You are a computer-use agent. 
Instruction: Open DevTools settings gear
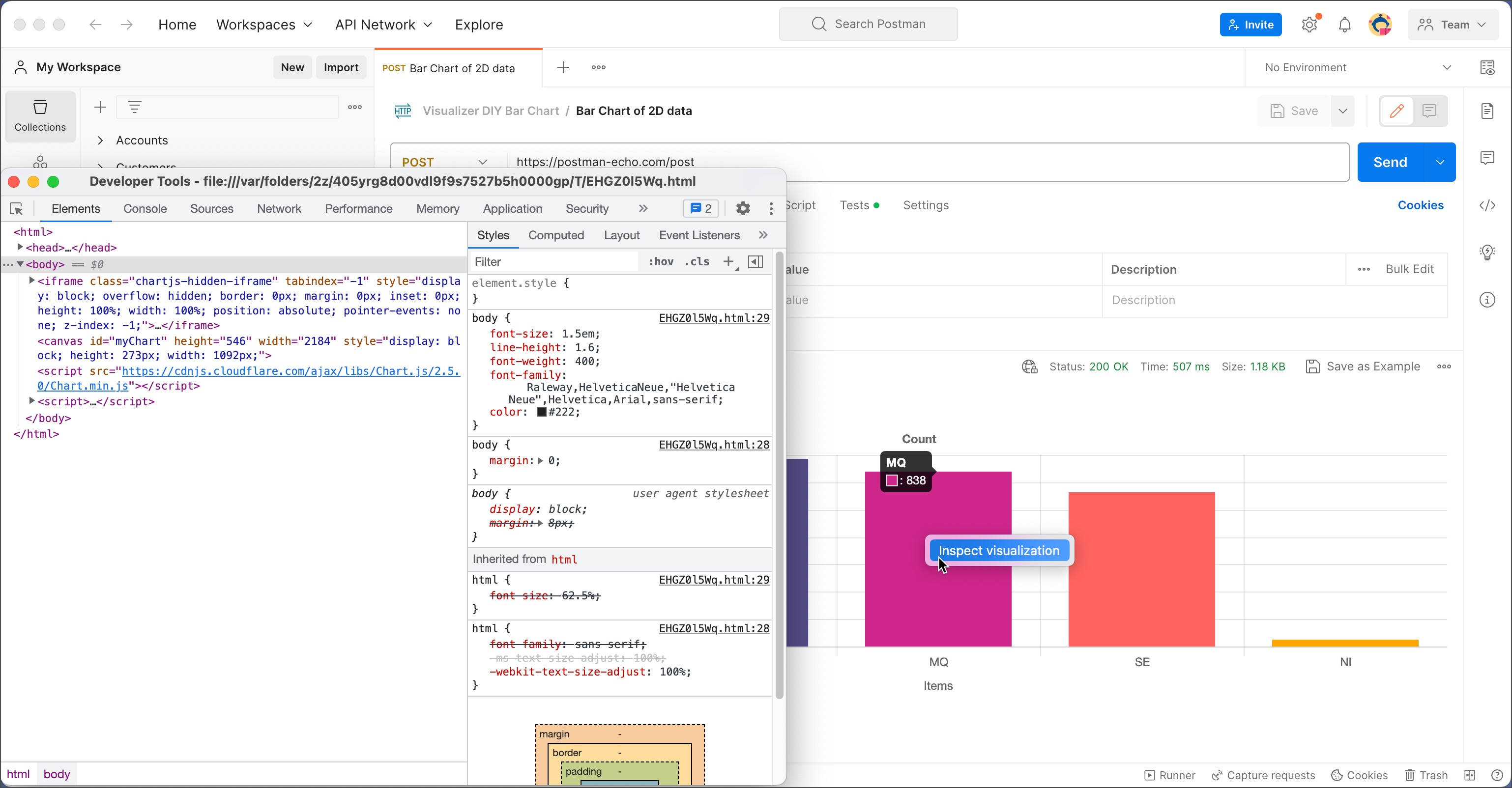(743, 208)
